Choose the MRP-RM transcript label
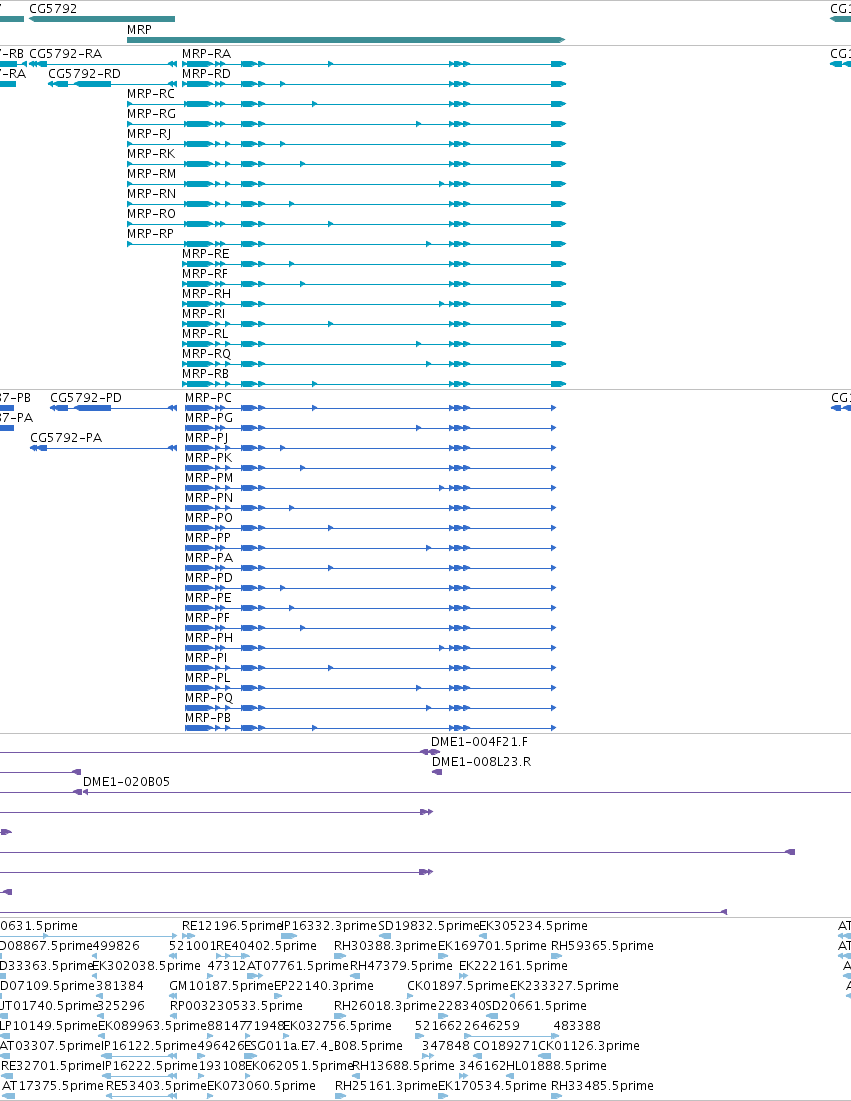The width and height of the screenshot is (851, 1101). pyautogui.click(x=152, y=173)
